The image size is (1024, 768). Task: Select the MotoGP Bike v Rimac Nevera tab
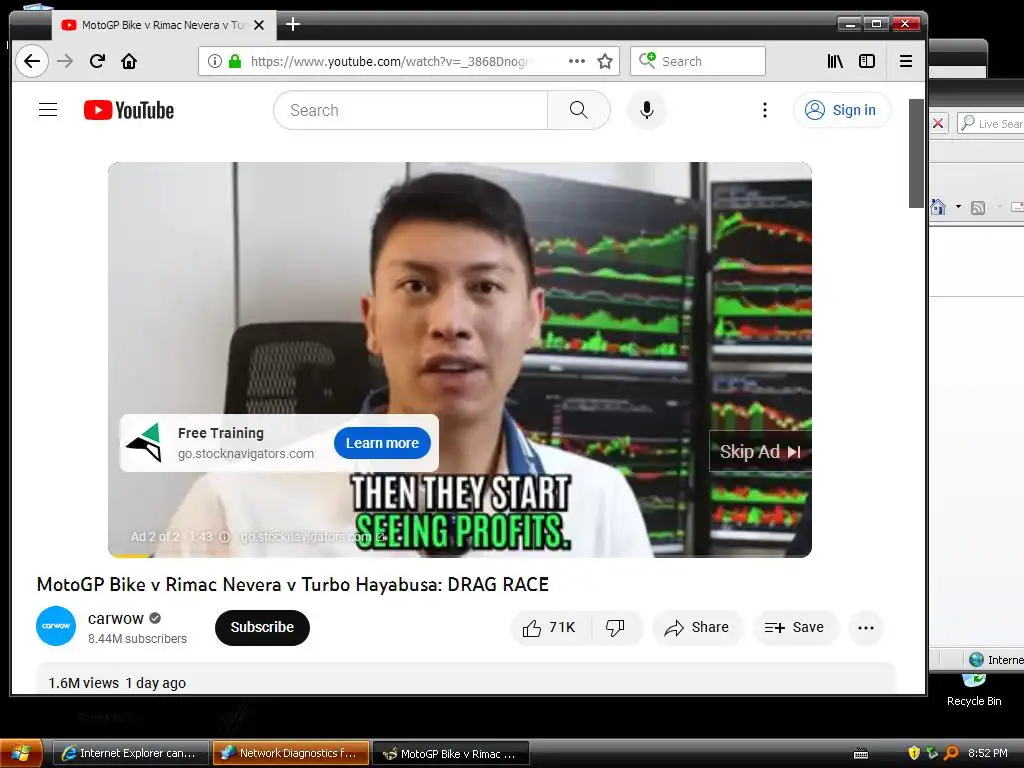(x=163, y=25)
